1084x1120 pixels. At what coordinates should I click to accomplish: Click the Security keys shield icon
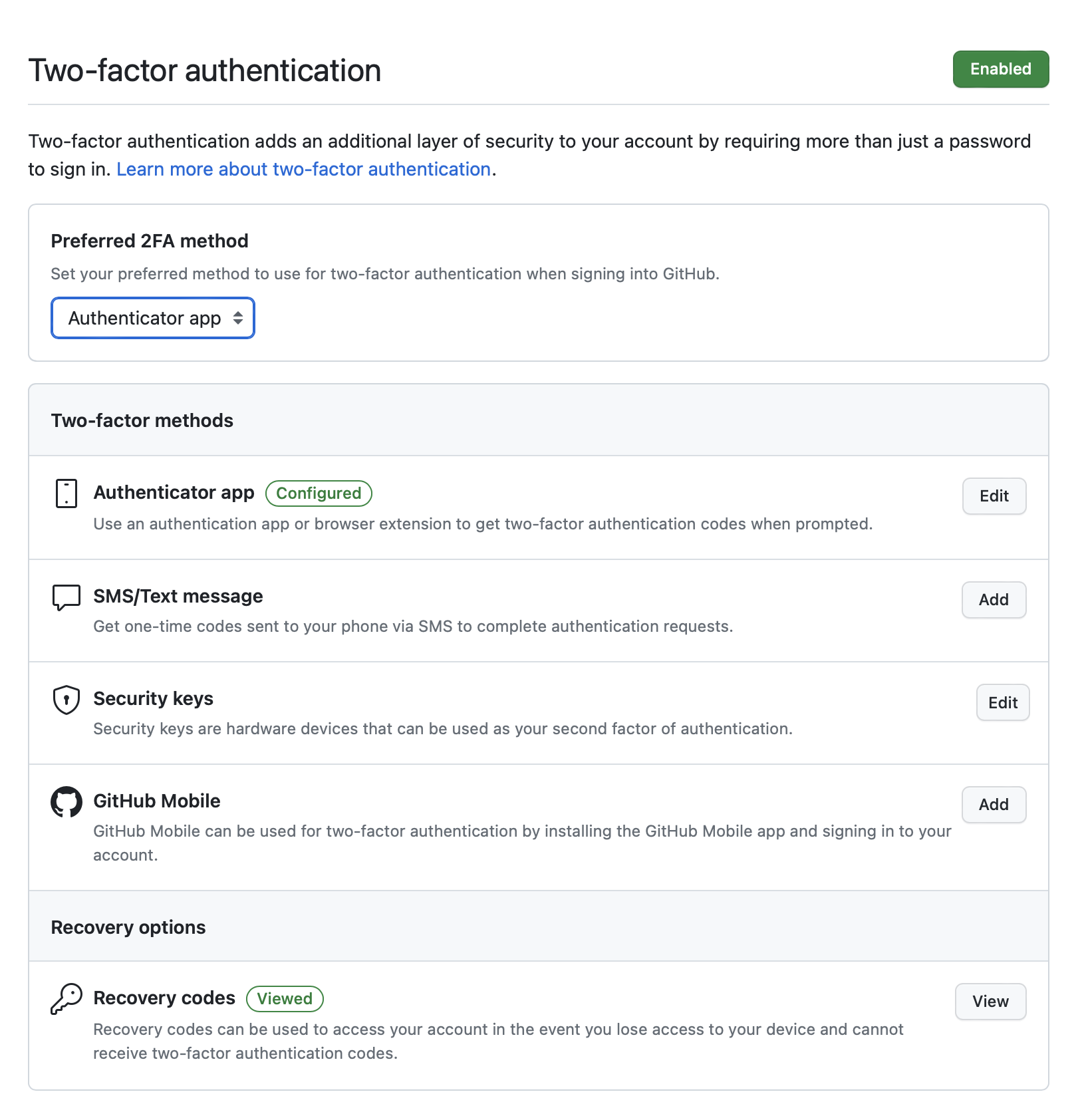(67, 700)
